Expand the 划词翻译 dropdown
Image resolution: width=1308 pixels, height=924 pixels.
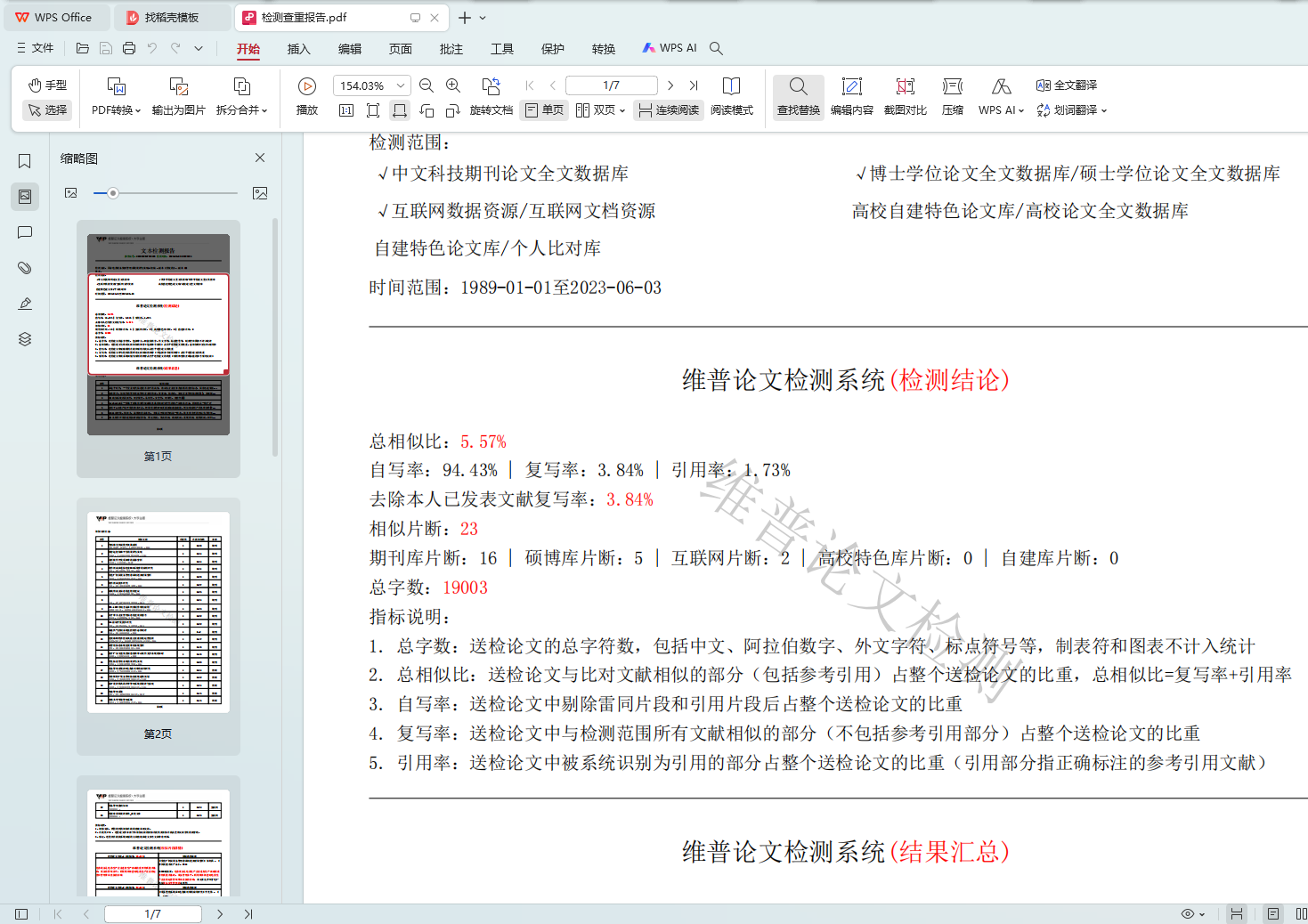[1104, 111]
